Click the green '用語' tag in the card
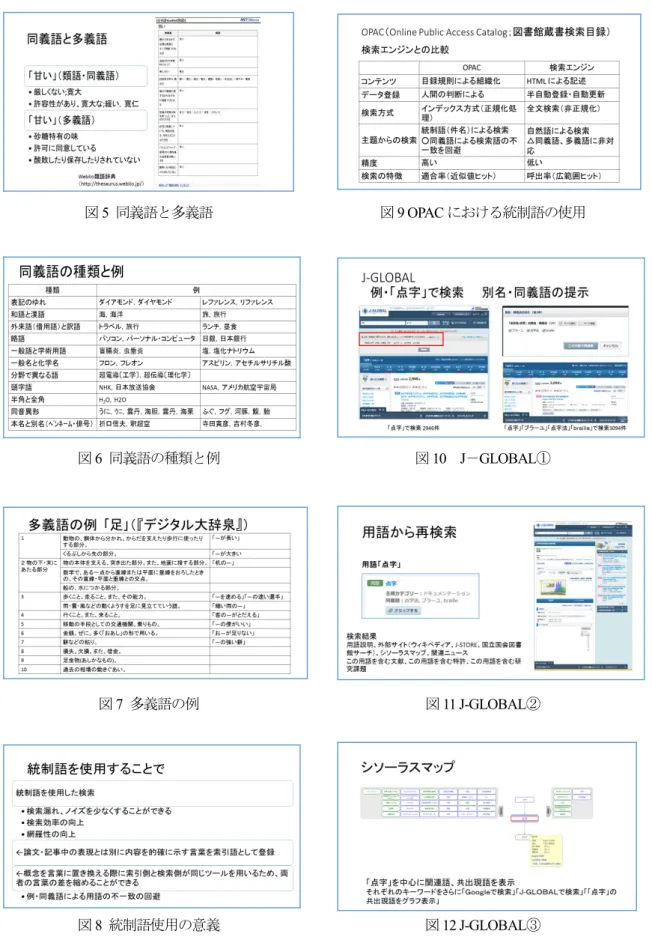This screenshot has width=652, height=940. click(x=375, y=583)
